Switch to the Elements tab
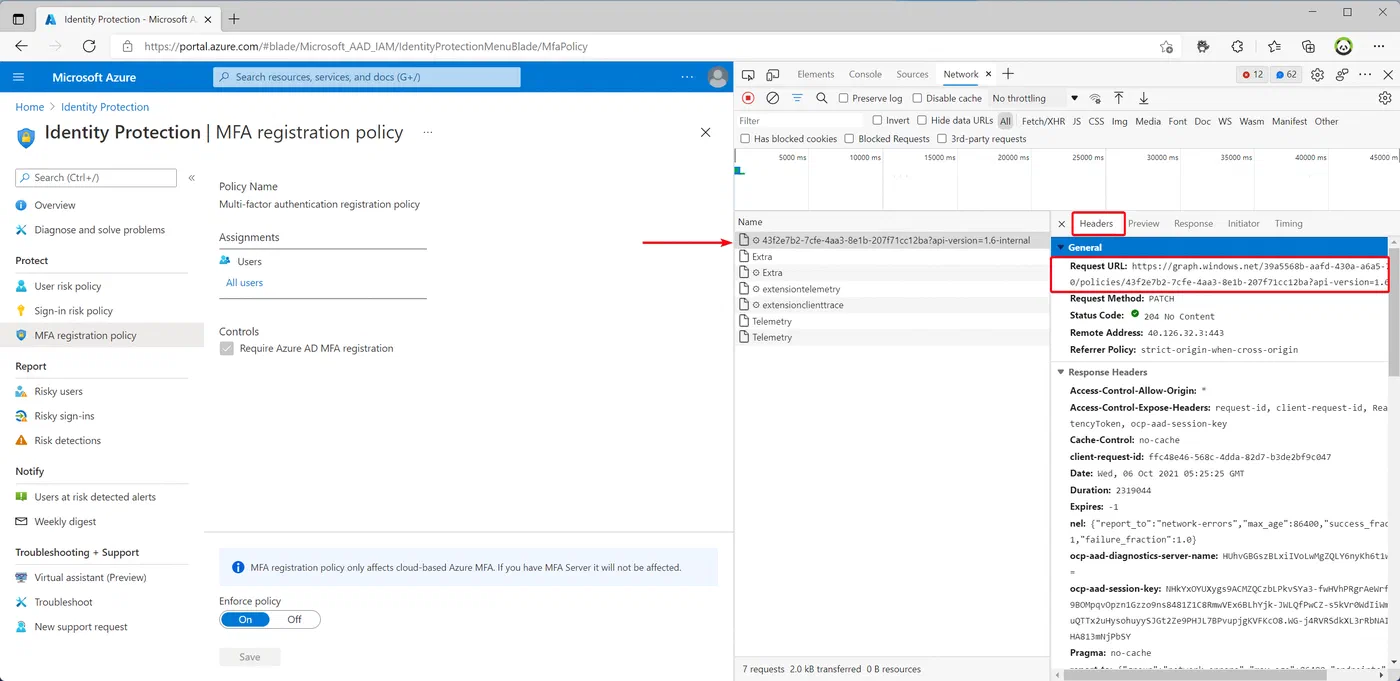This screenshot has width=1400, height=681. pos(816,74)
